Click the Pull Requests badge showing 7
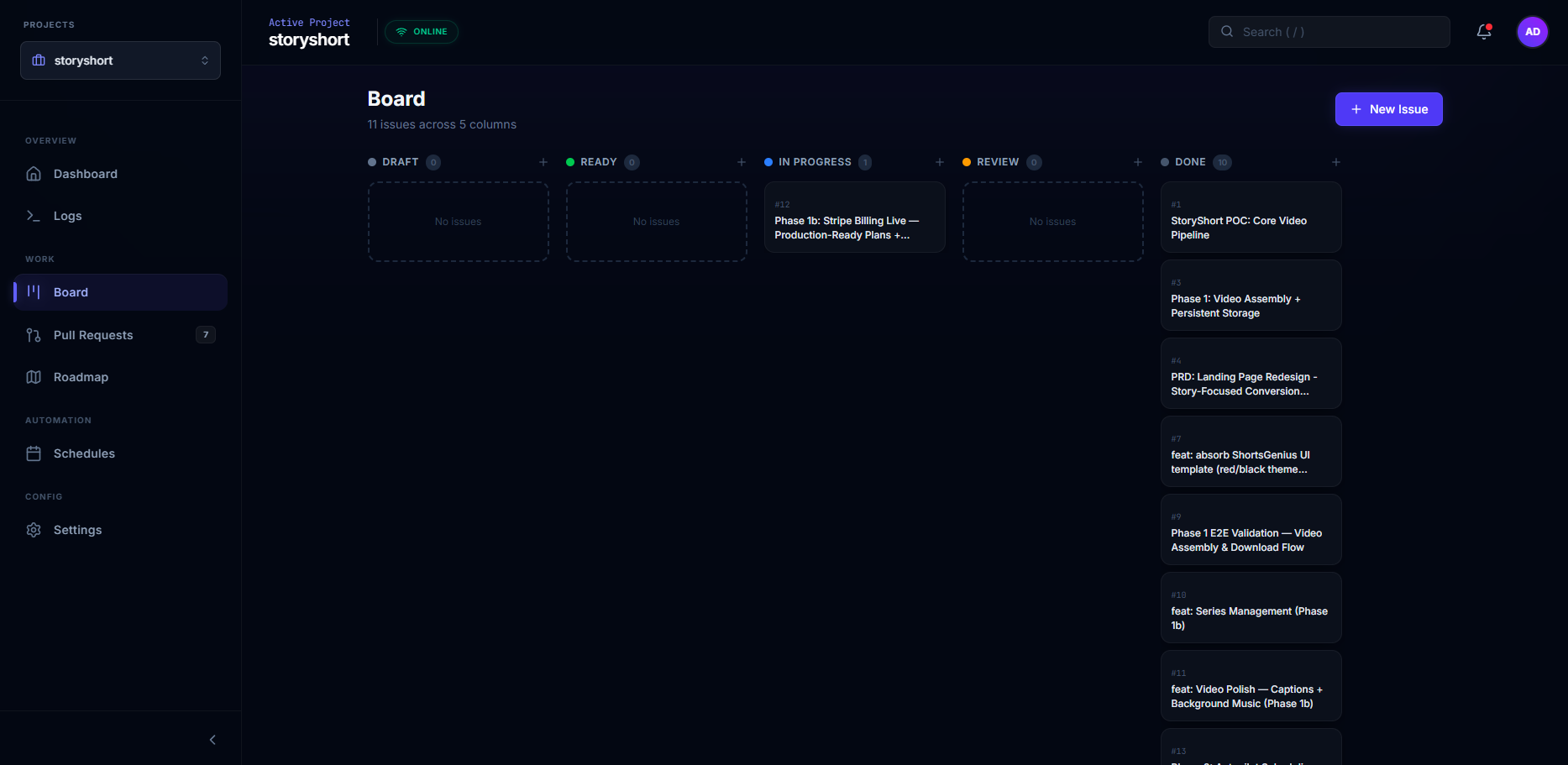Screen dimensions: 1568x765 pos(206,334)
